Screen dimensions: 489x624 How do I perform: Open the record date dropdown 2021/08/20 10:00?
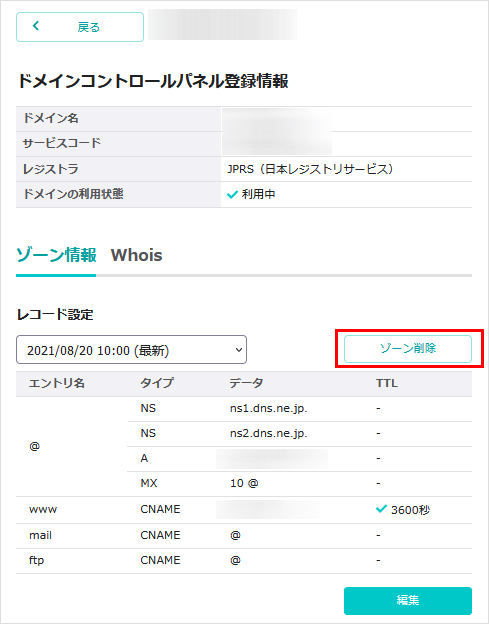coord(131,350)
